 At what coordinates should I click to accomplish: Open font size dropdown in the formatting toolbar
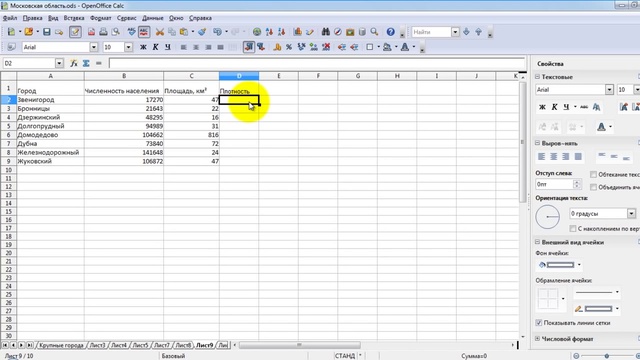click(x=129, y=47)
